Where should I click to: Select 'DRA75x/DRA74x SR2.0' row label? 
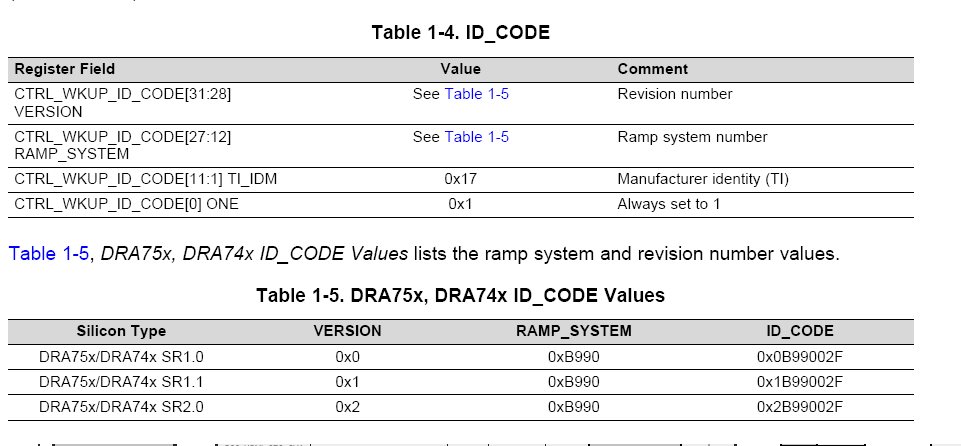(121, 407)
